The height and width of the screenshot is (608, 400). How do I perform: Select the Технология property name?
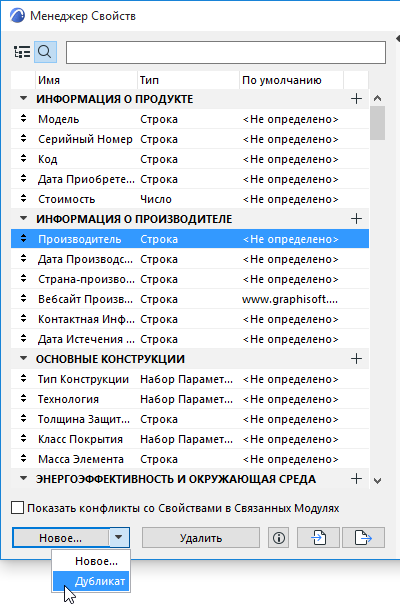click(x=68, y=399)
